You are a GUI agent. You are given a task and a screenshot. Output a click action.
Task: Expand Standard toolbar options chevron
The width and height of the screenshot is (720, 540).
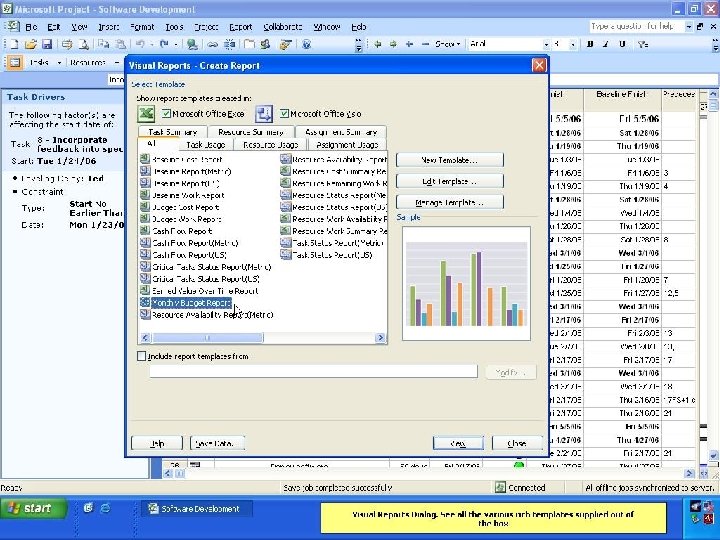coord(359,45)
